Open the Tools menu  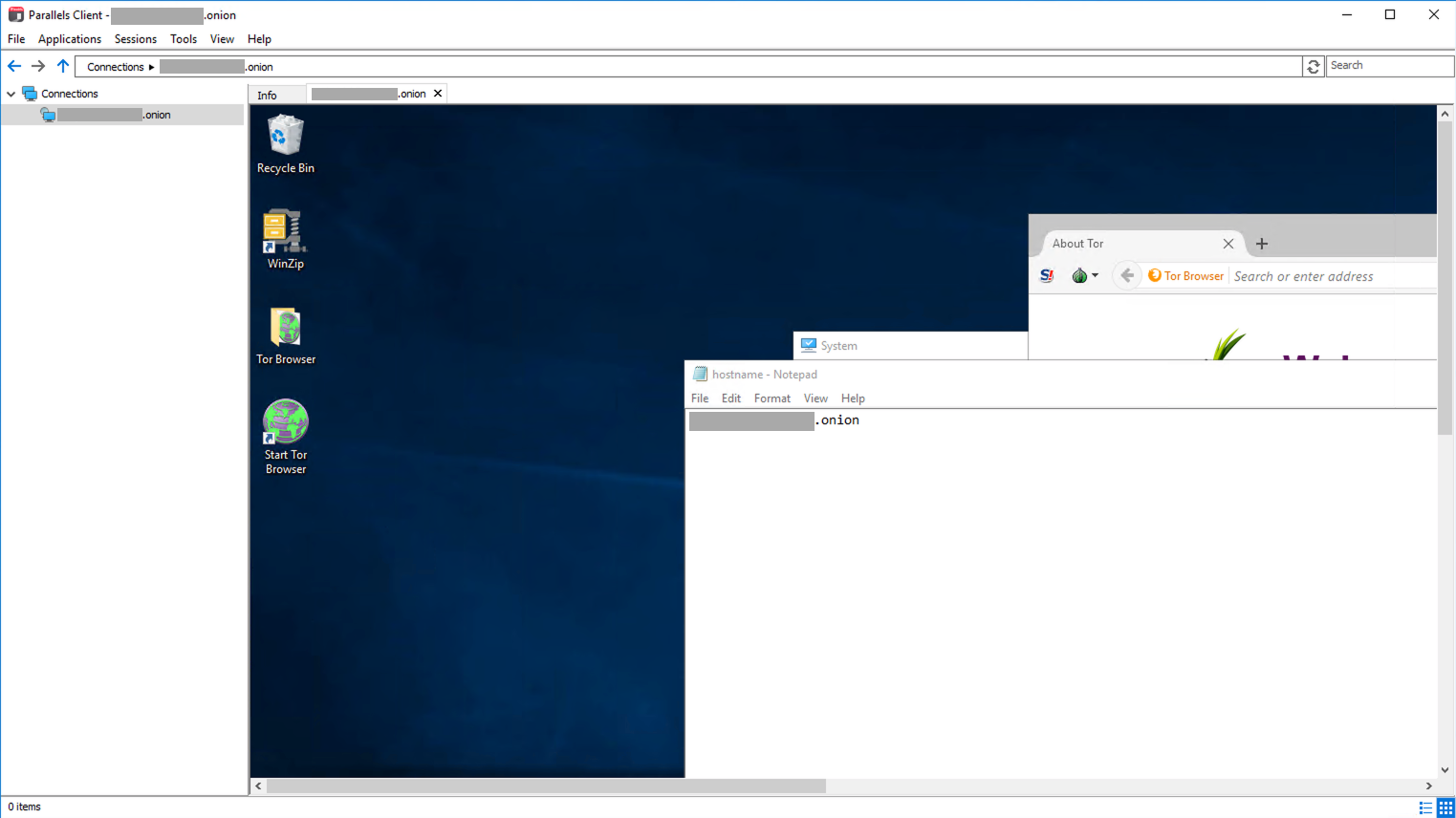184,39
